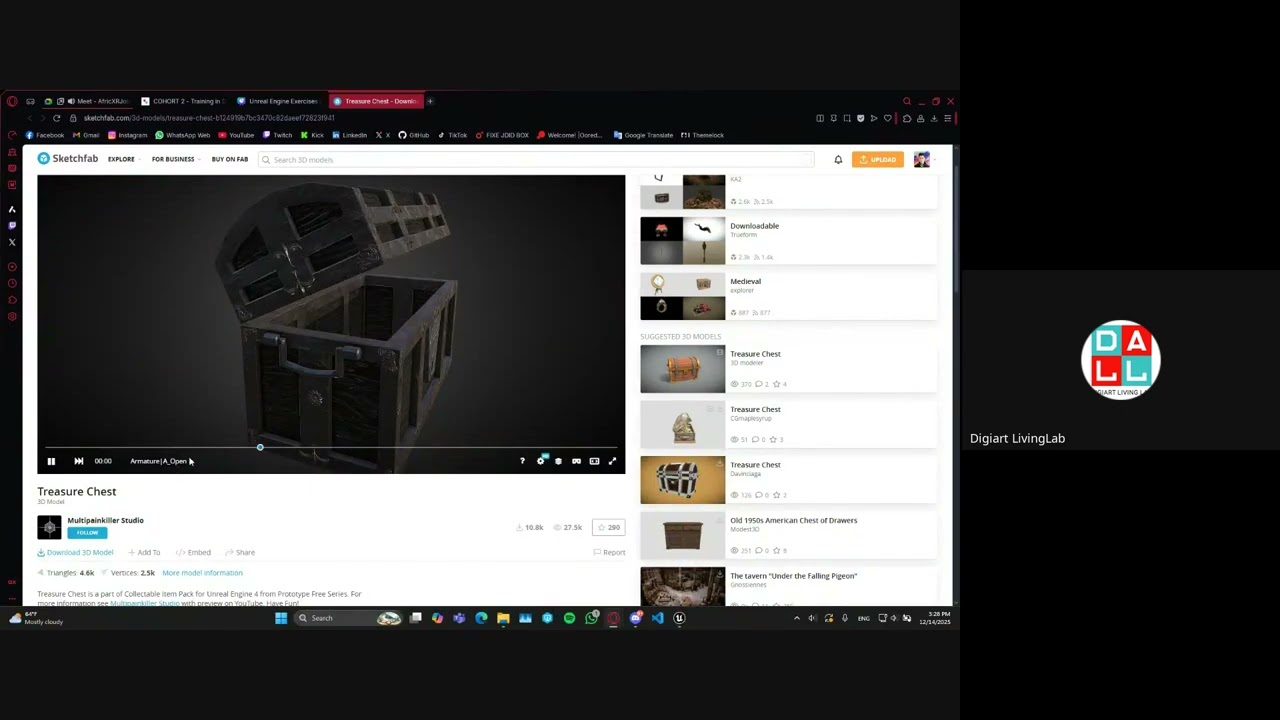Open the Armature|A_Open animation selector
This screenshot has height=720, width=1280.
pos(158,461)
